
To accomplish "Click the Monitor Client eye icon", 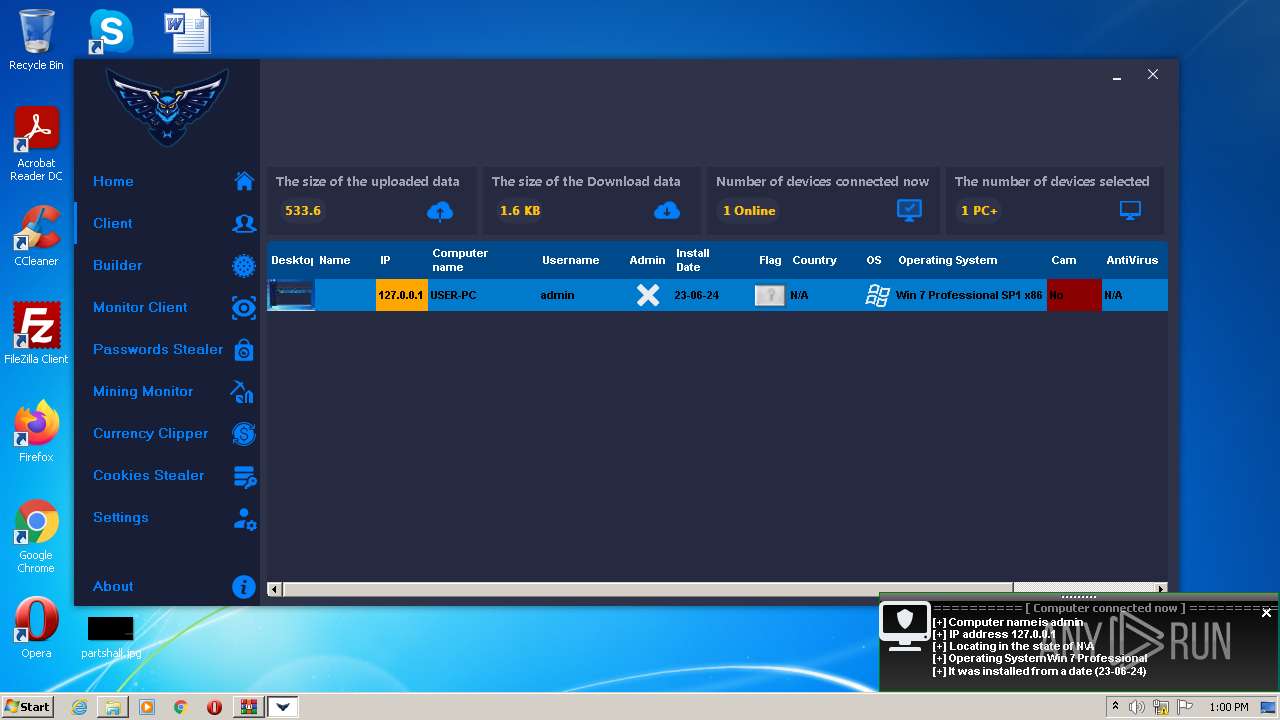I will tap(244, 308).
